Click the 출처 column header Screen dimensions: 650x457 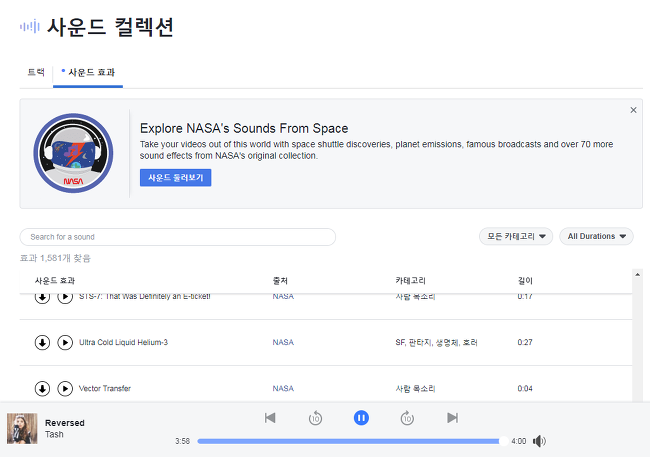pos(280,281)
